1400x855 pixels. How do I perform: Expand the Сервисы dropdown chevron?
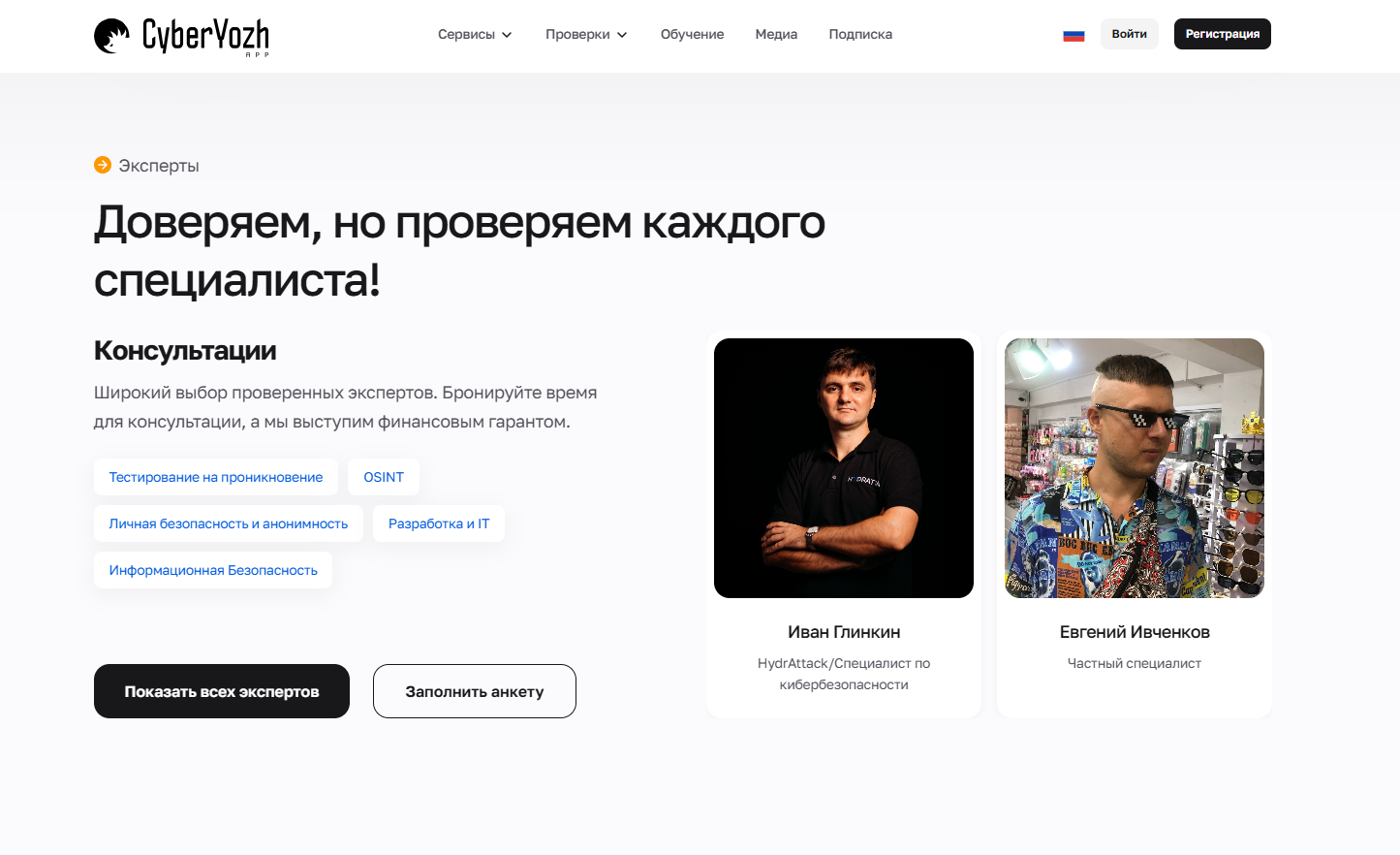coord(507,35)
